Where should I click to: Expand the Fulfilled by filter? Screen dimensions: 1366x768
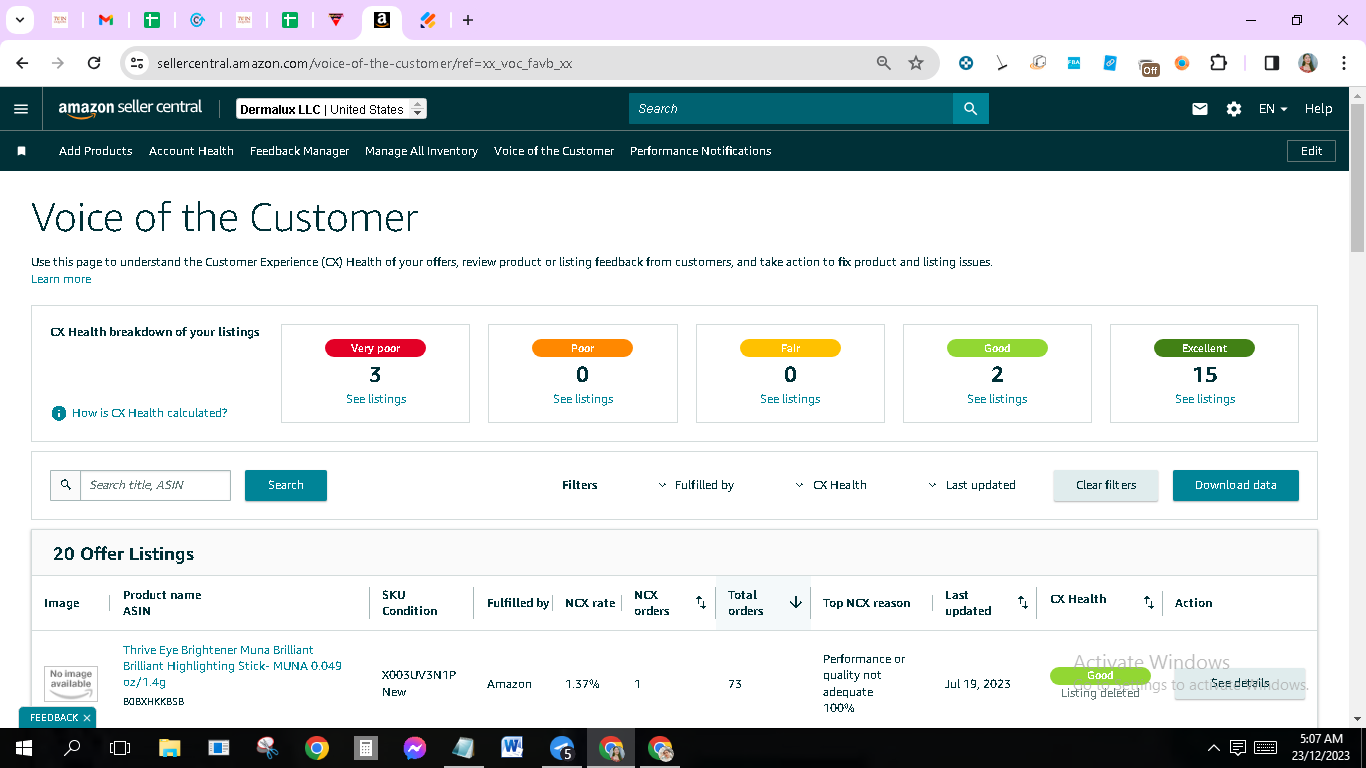(x=696, y=485)
